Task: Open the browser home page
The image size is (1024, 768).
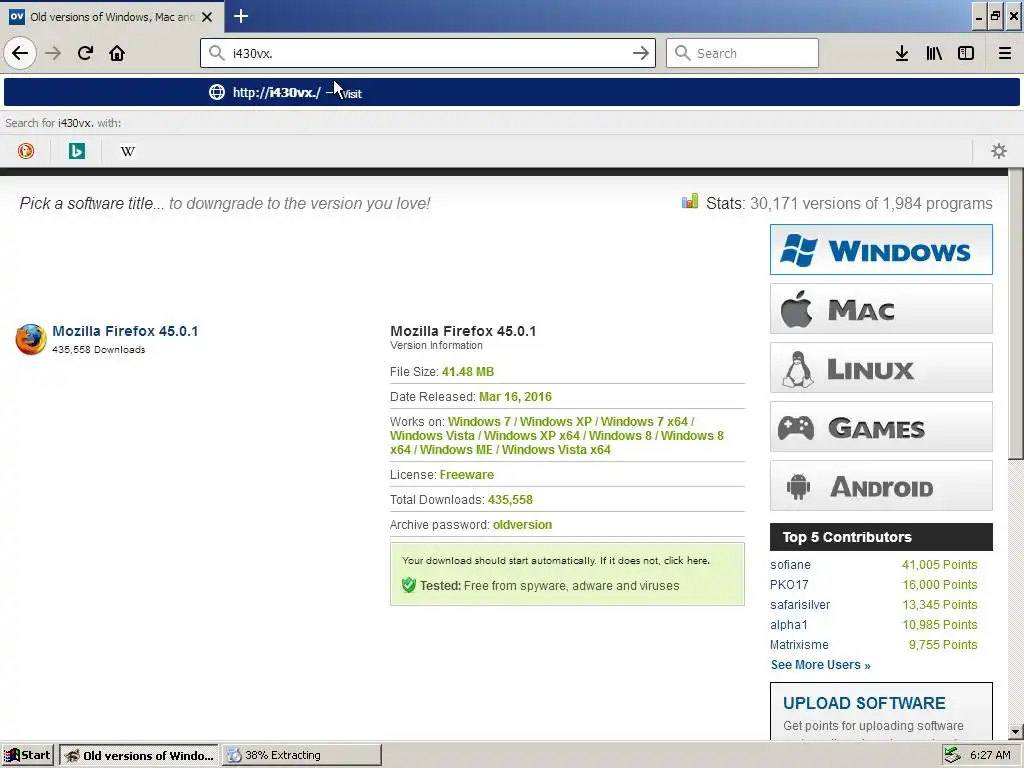Action: click(x=117, y=53)
